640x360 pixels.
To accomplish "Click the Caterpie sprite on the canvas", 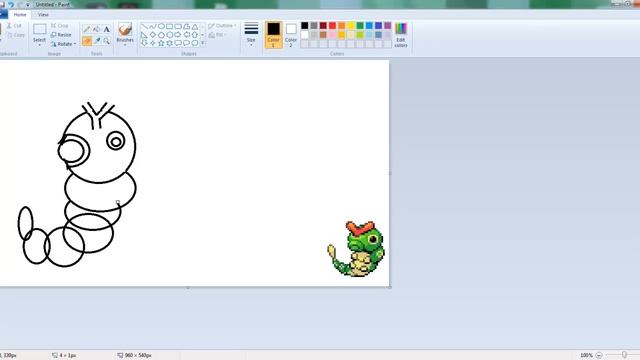I will click(x=356, y=249).
